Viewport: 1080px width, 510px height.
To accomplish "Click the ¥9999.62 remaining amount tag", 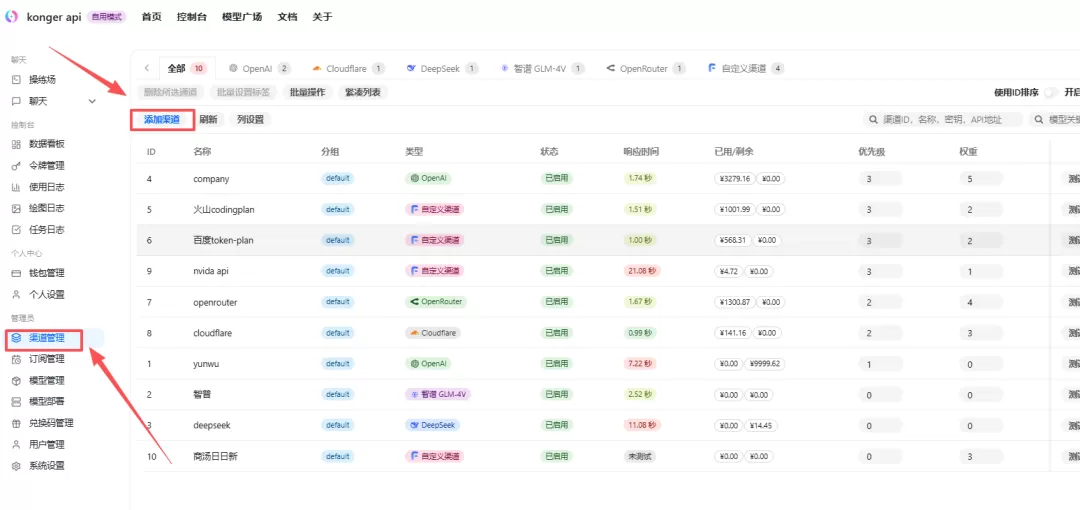I will [x=765, y=364].
